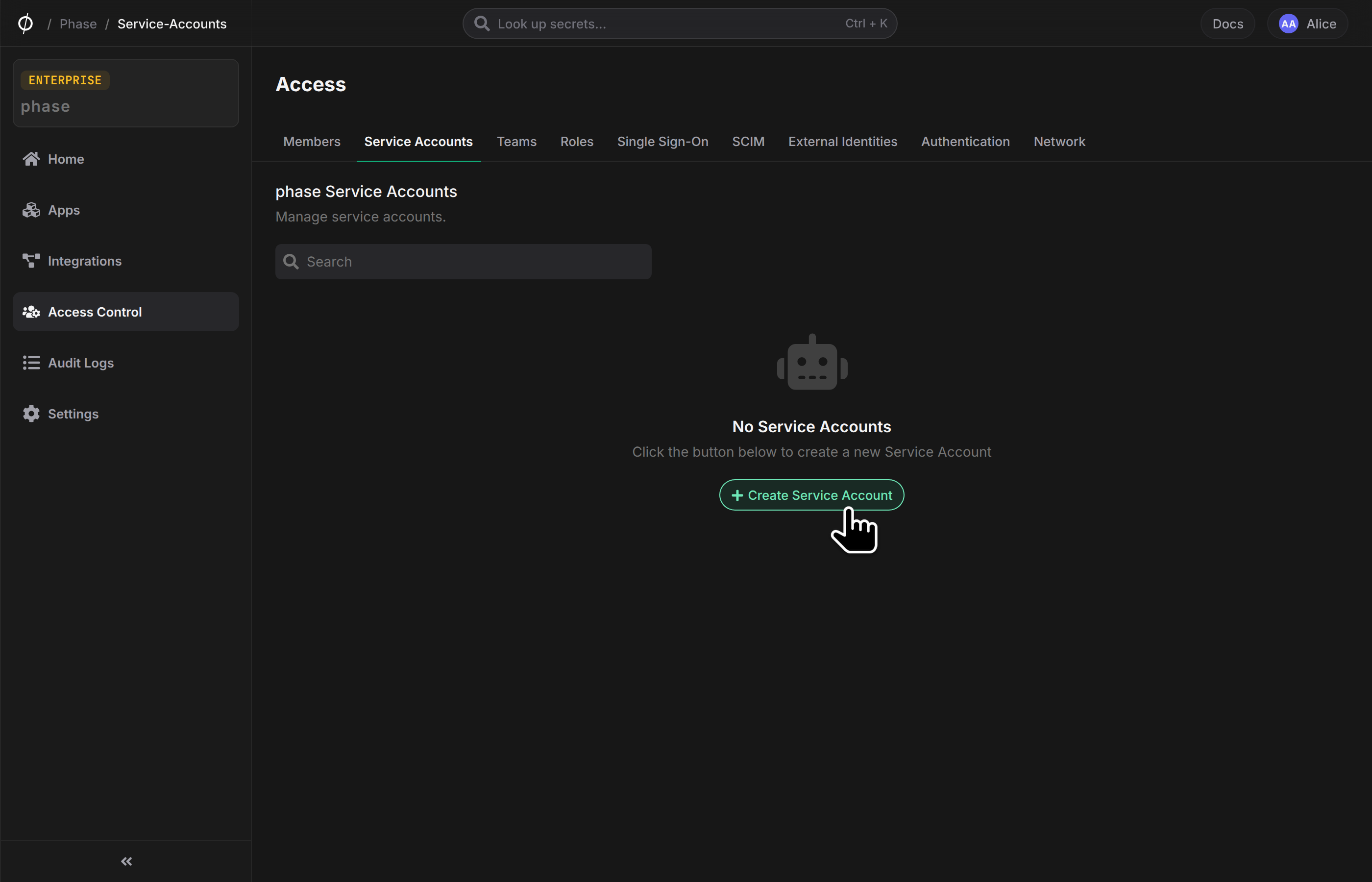This screenshot has width=1372, height=882.
Task: Switch to the SCIM tab
Action: click(748, 142)
